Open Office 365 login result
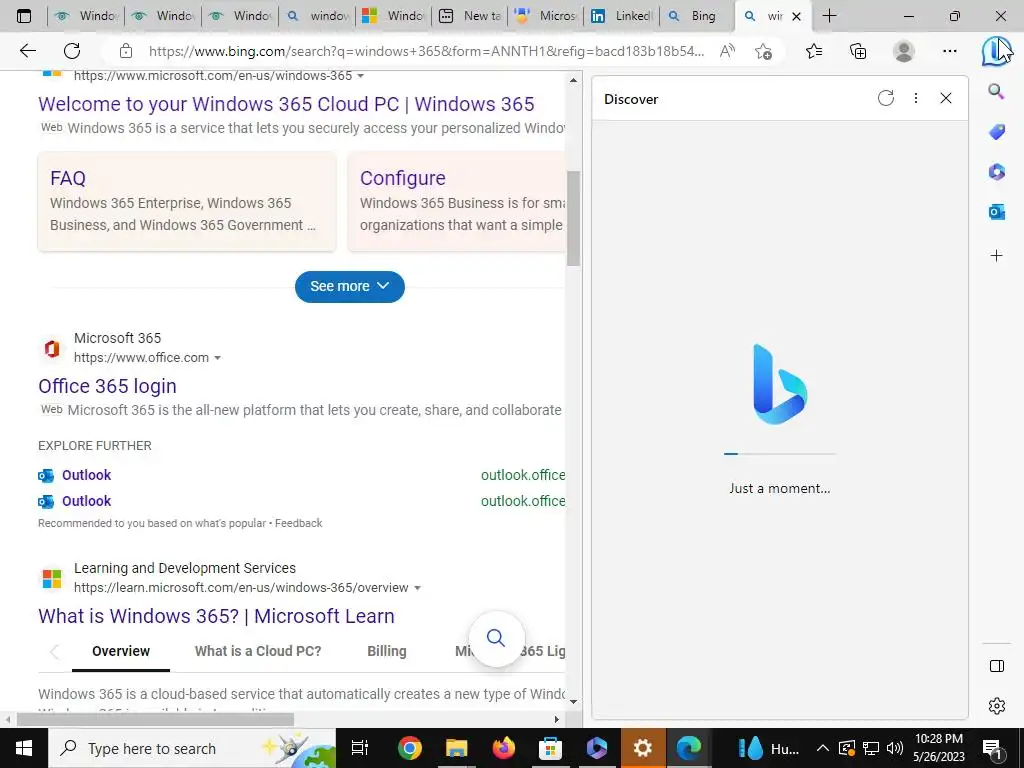The image size is (1024, 768). [x=107, y=386]
